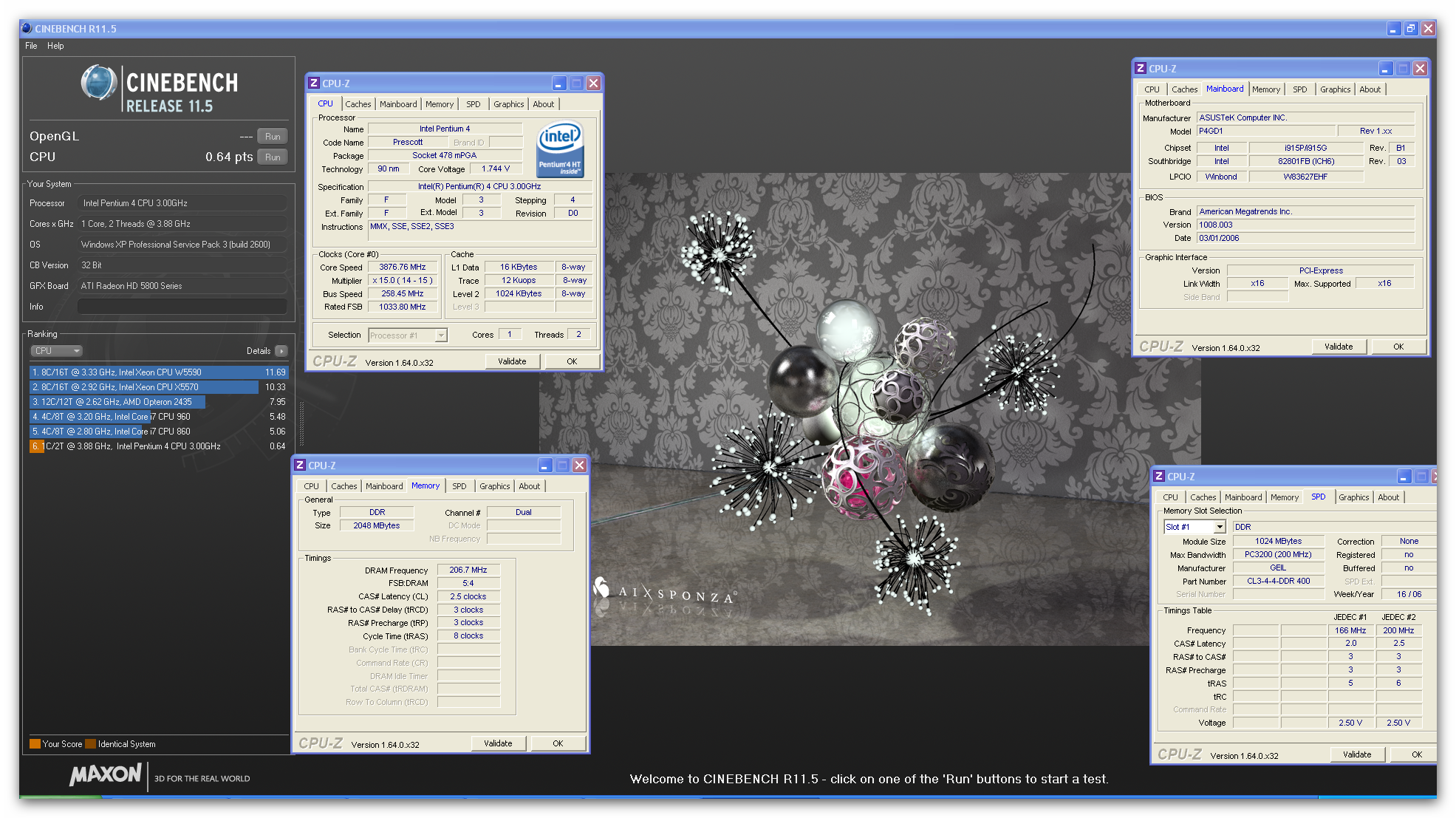Click OK in CPU-Z CPU window
Viewport: 1456px width, 818px height.
(x=572, y=361)
